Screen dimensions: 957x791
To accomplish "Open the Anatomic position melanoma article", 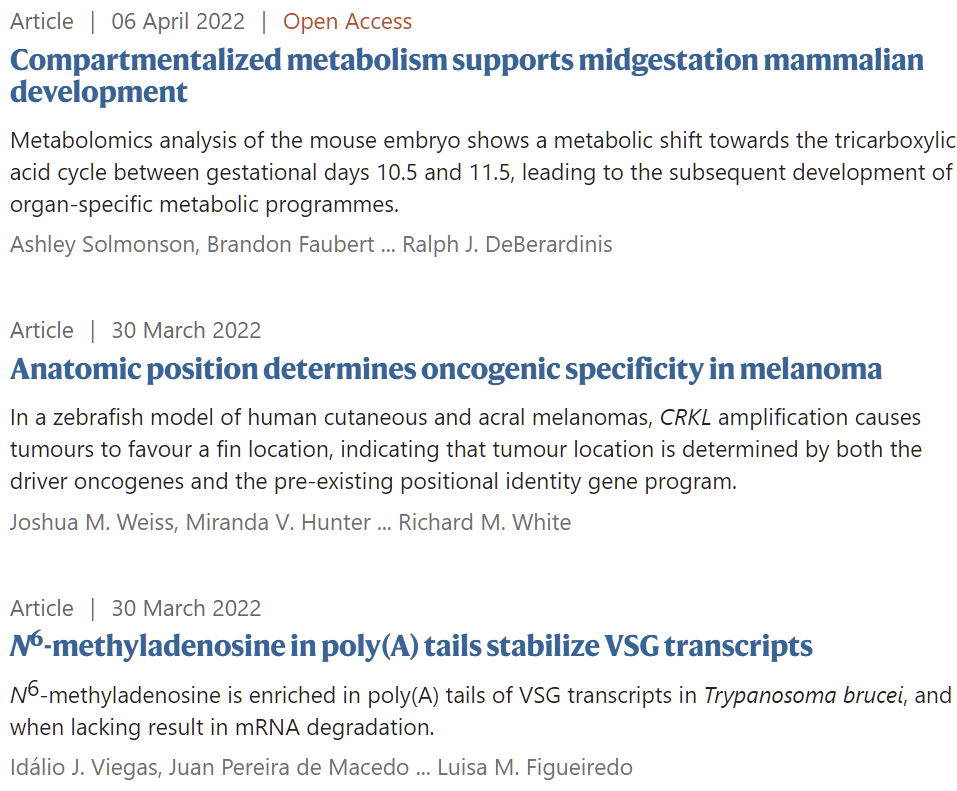I will [x=446, y=369].
